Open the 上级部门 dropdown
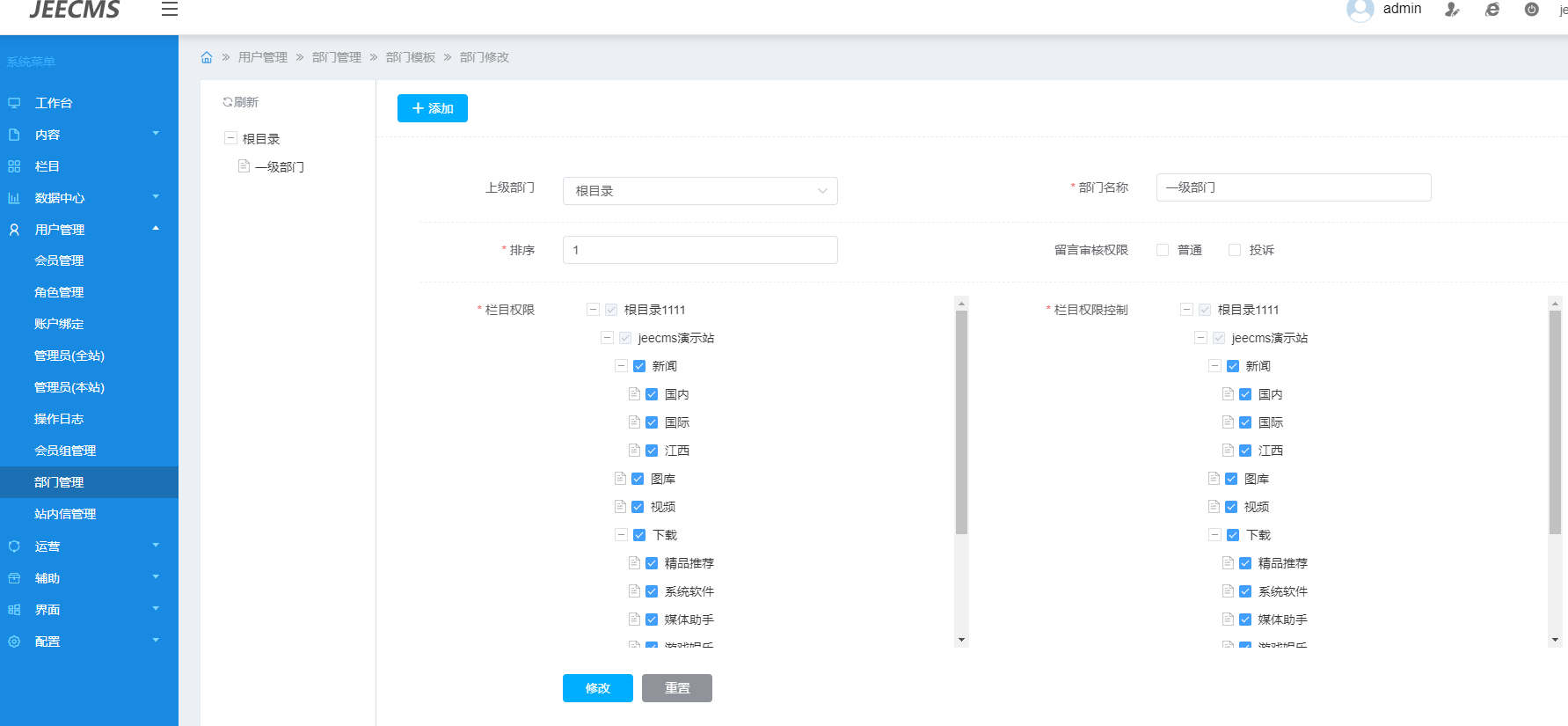Screen dimensions: 1568x726 [x=700, y=191]
